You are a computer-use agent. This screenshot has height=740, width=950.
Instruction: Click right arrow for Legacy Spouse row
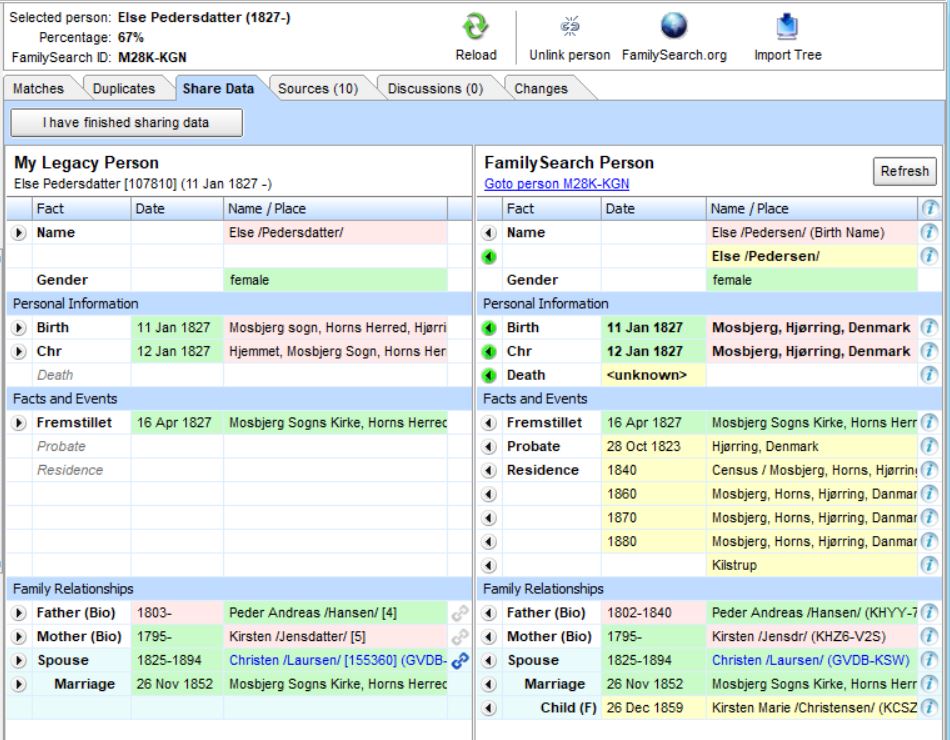19,661
